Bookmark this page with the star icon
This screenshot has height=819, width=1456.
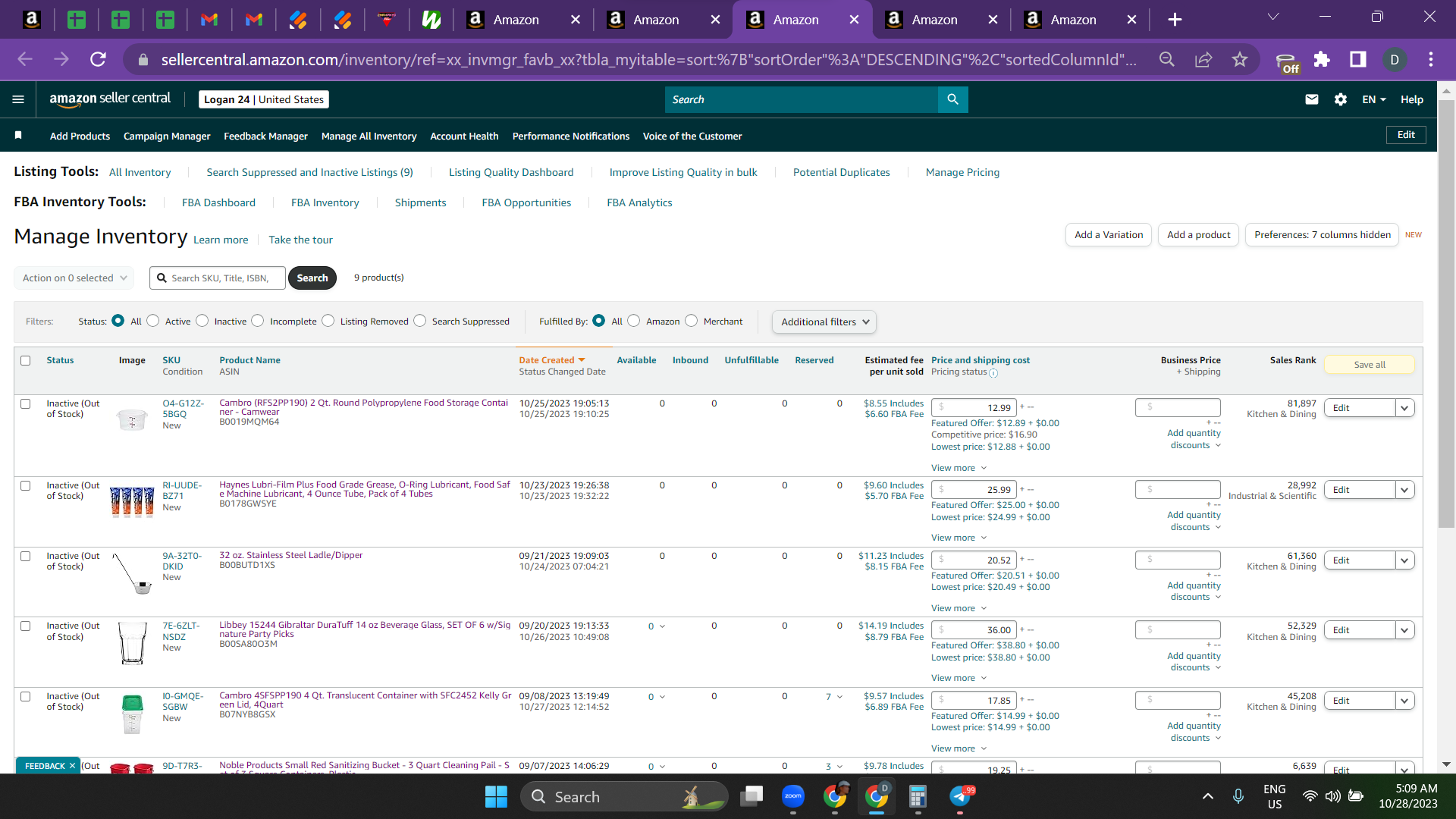click(1240, 59)
